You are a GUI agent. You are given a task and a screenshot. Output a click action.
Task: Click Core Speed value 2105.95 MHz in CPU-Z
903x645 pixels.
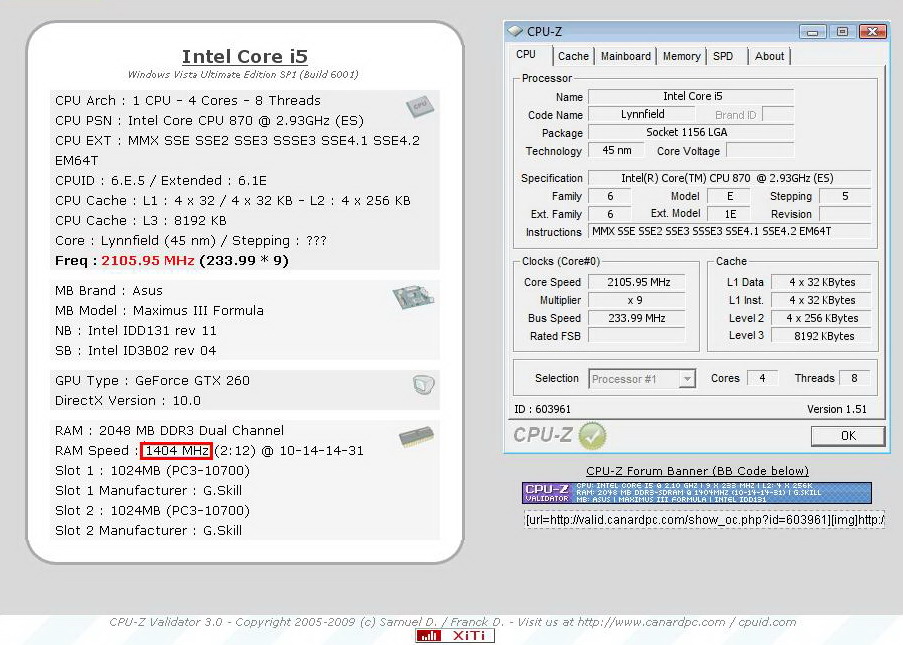638,282
